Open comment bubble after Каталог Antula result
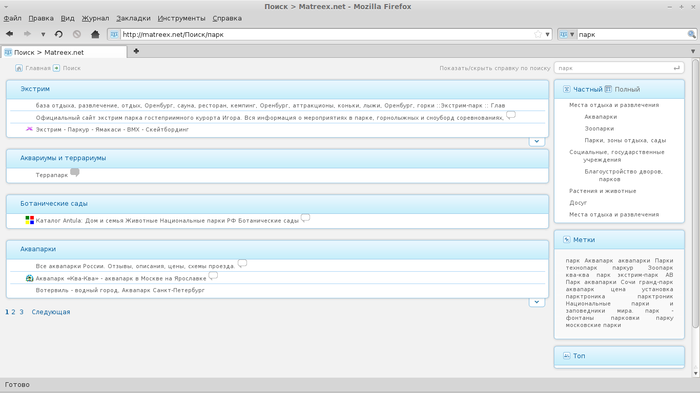 click(x=305, y=218)
